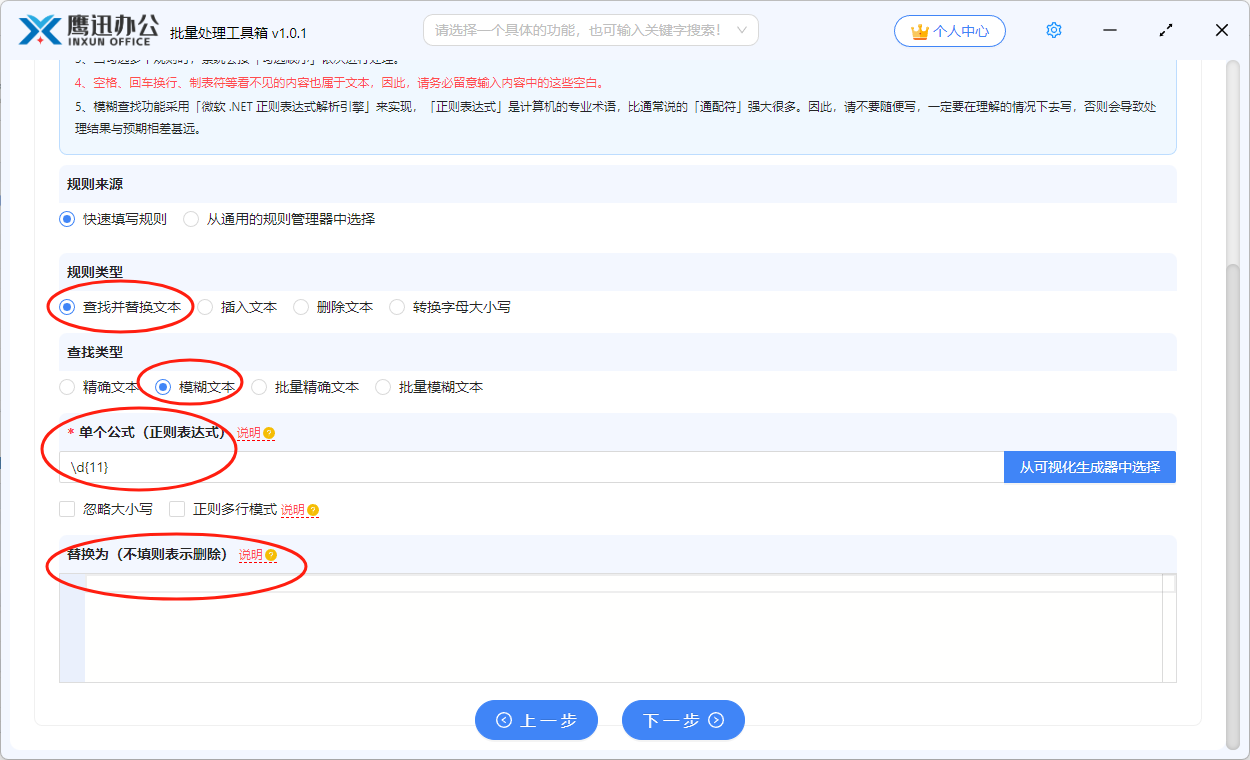Select 快速填写规则 radio option

pyautogui.click(x=113, y=219)
